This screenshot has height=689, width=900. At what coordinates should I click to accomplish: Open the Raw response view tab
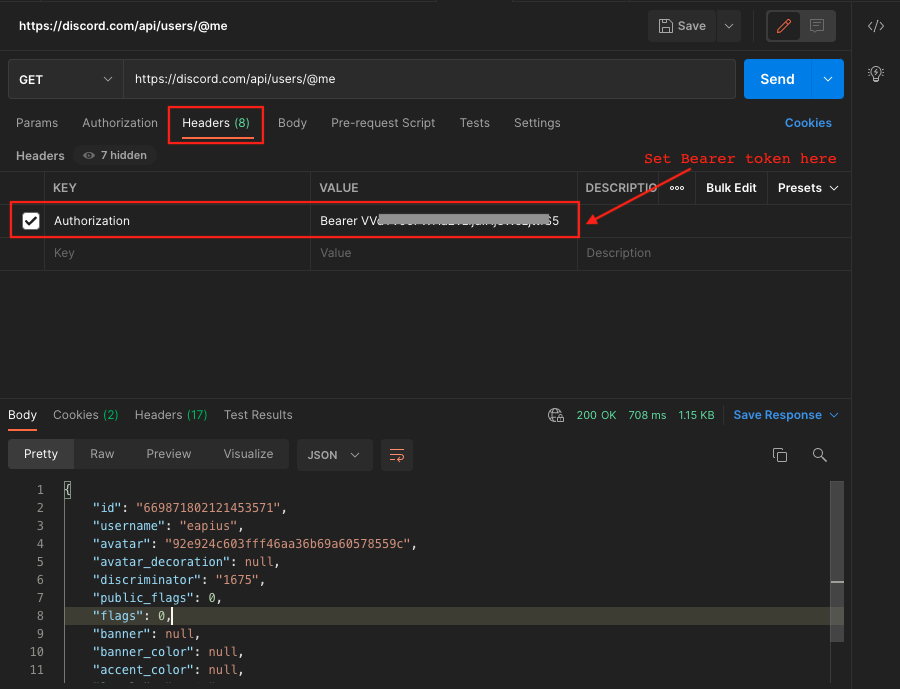coord(101,454)
